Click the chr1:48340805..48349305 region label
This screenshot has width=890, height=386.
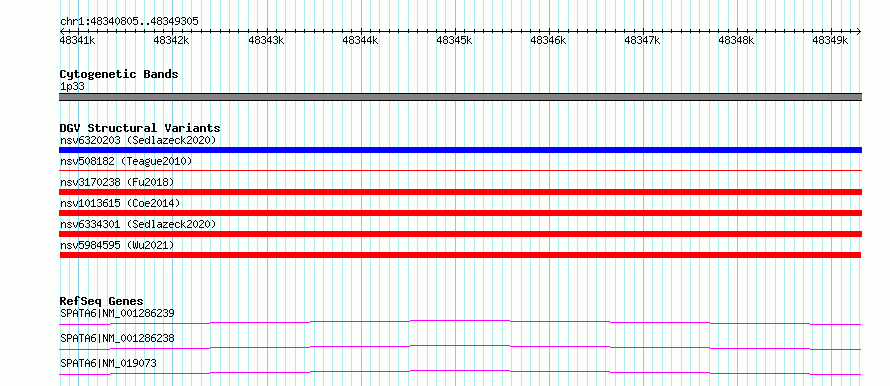tap(129, 22)
